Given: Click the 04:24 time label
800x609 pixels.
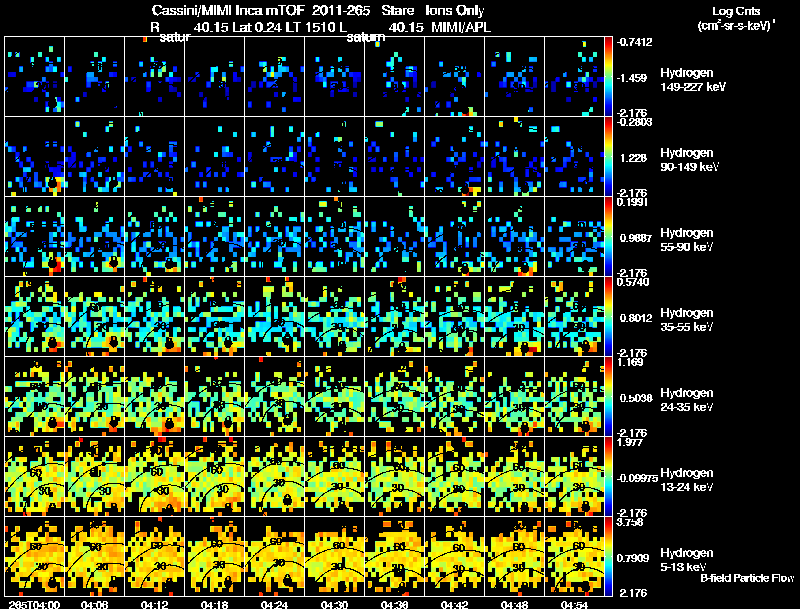Looking at the screenshot, I should 274,604.
